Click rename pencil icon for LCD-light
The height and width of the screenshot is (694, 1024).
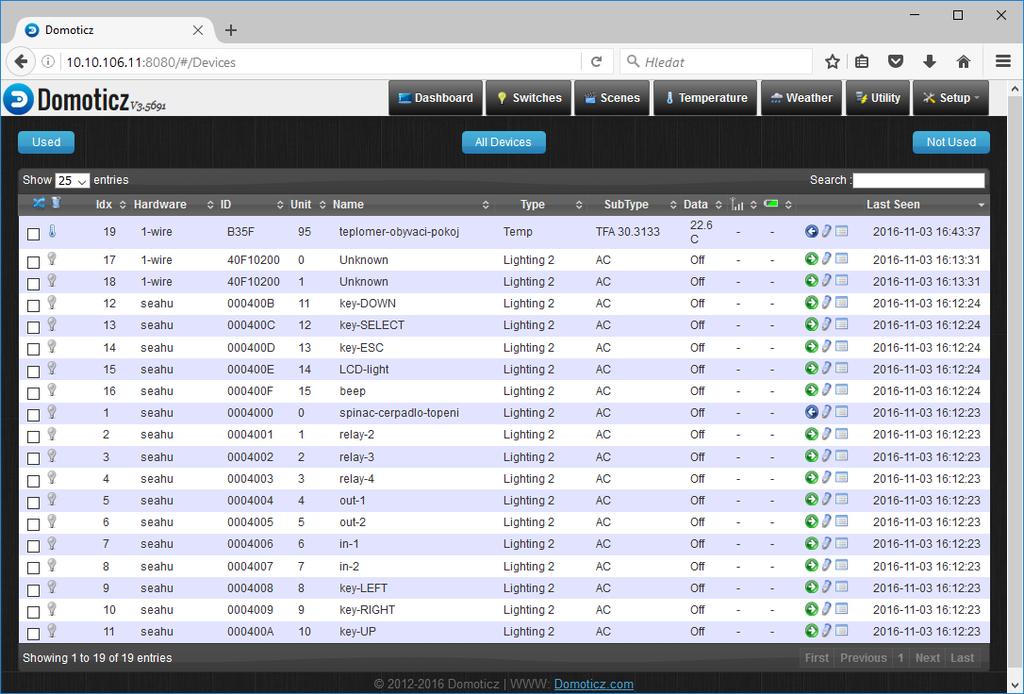(x=826, y=368)
